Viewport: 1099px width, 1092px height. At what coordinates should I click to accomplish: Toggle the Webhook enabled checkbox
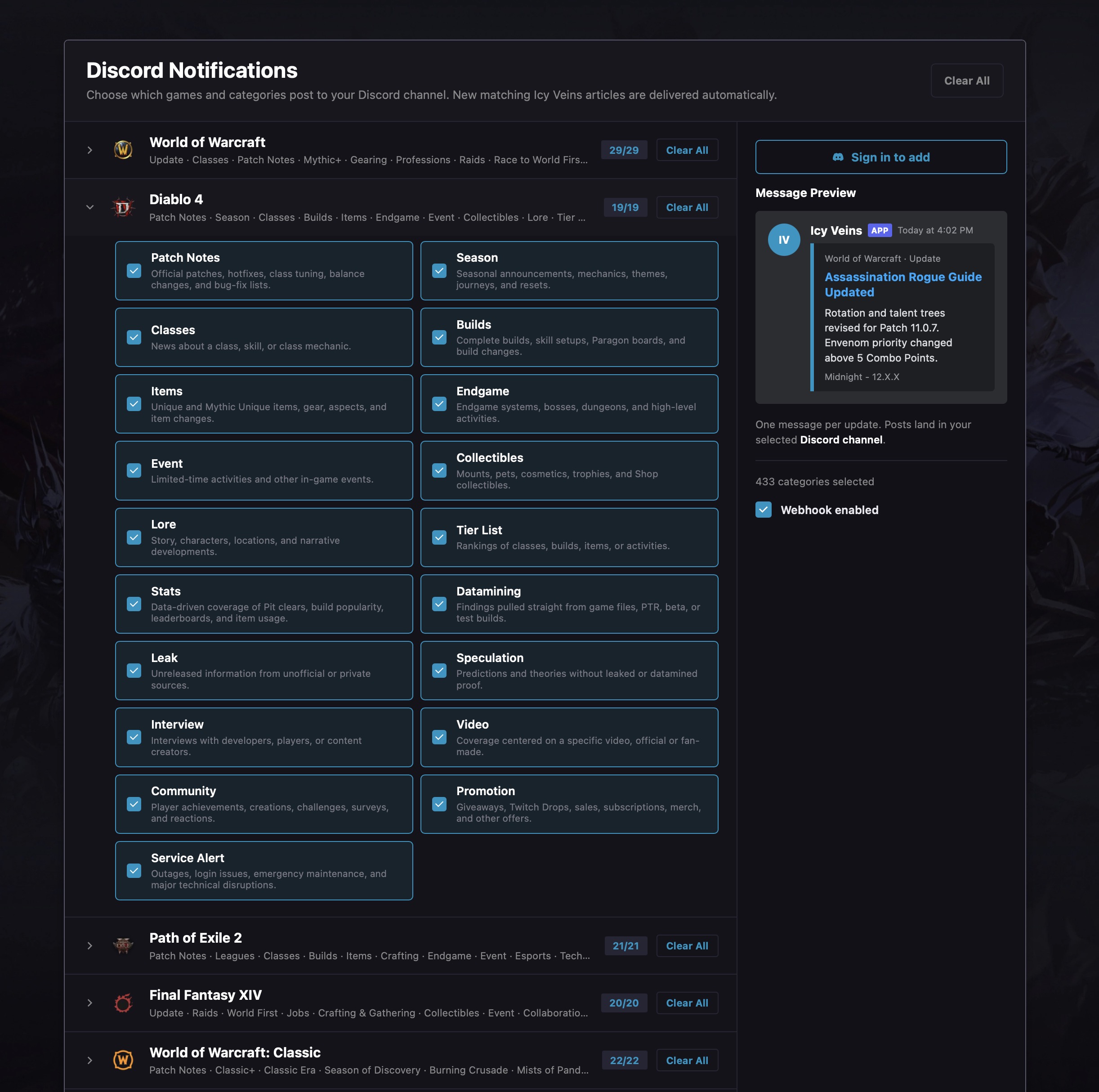764,510
